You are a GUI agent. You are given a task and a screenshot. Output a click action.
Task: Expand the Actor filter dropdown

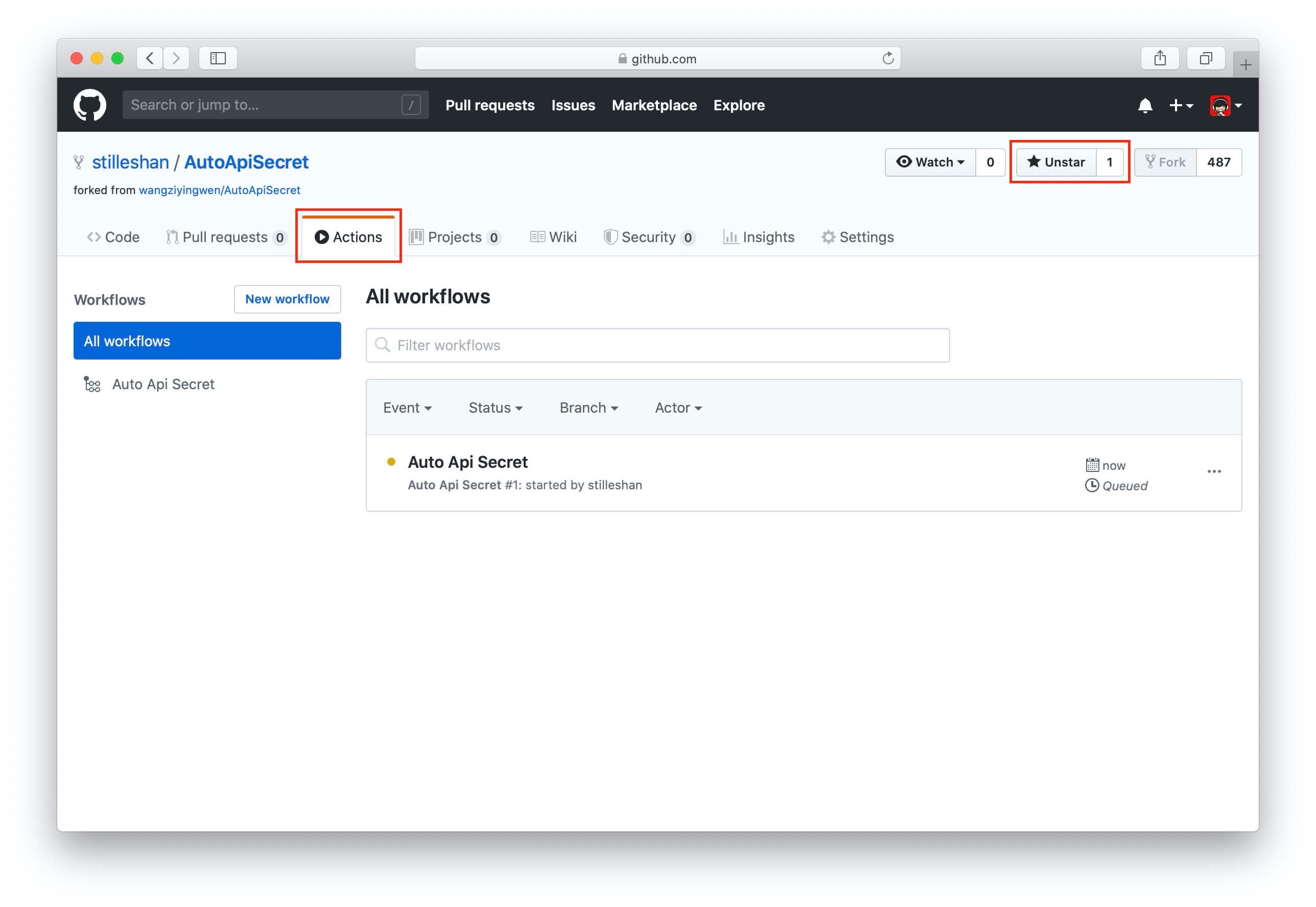pyautogui.click(x=678, y=408)
